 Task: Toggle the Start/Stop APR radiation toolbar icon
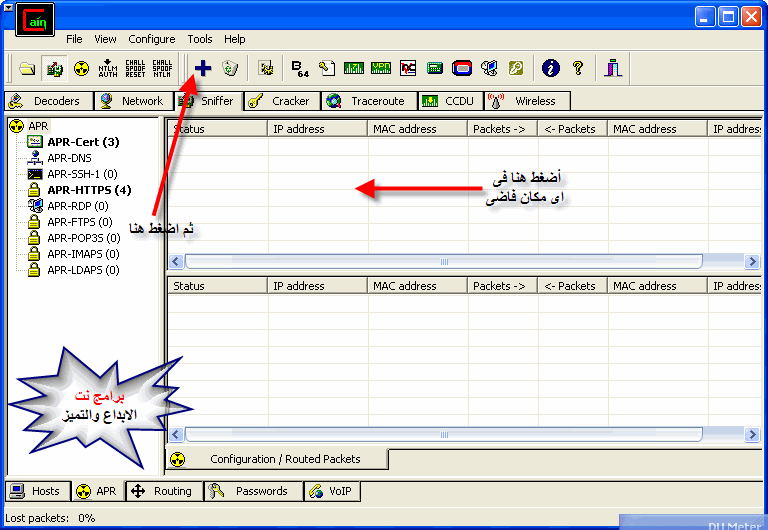pyautogui.click(x=81, y=68)
